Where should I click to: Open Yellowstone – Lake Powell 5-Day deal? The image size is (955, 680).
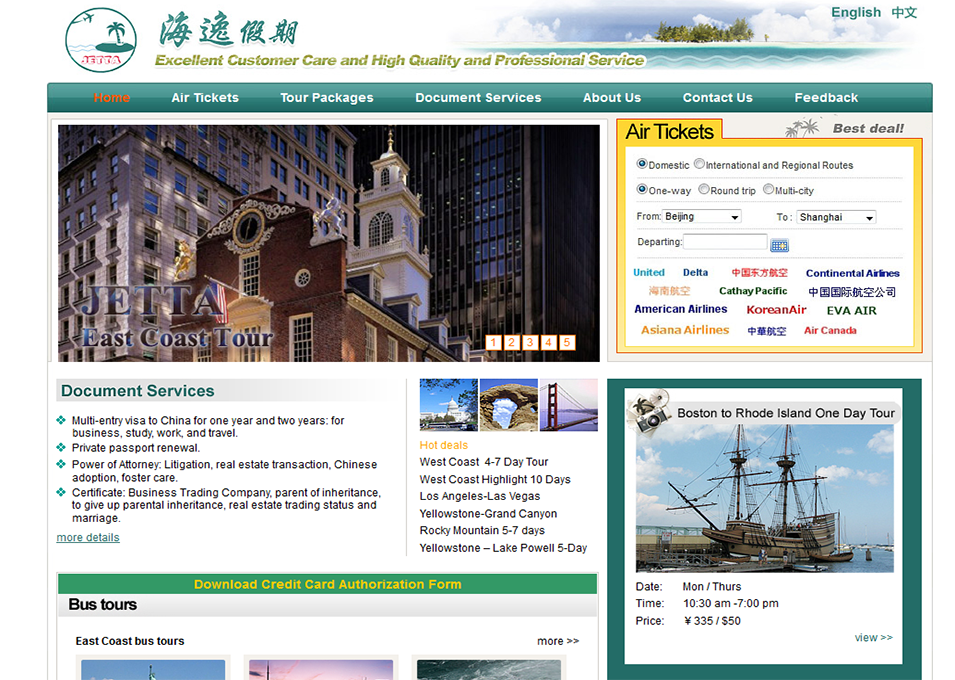click(x=503, y=548)
